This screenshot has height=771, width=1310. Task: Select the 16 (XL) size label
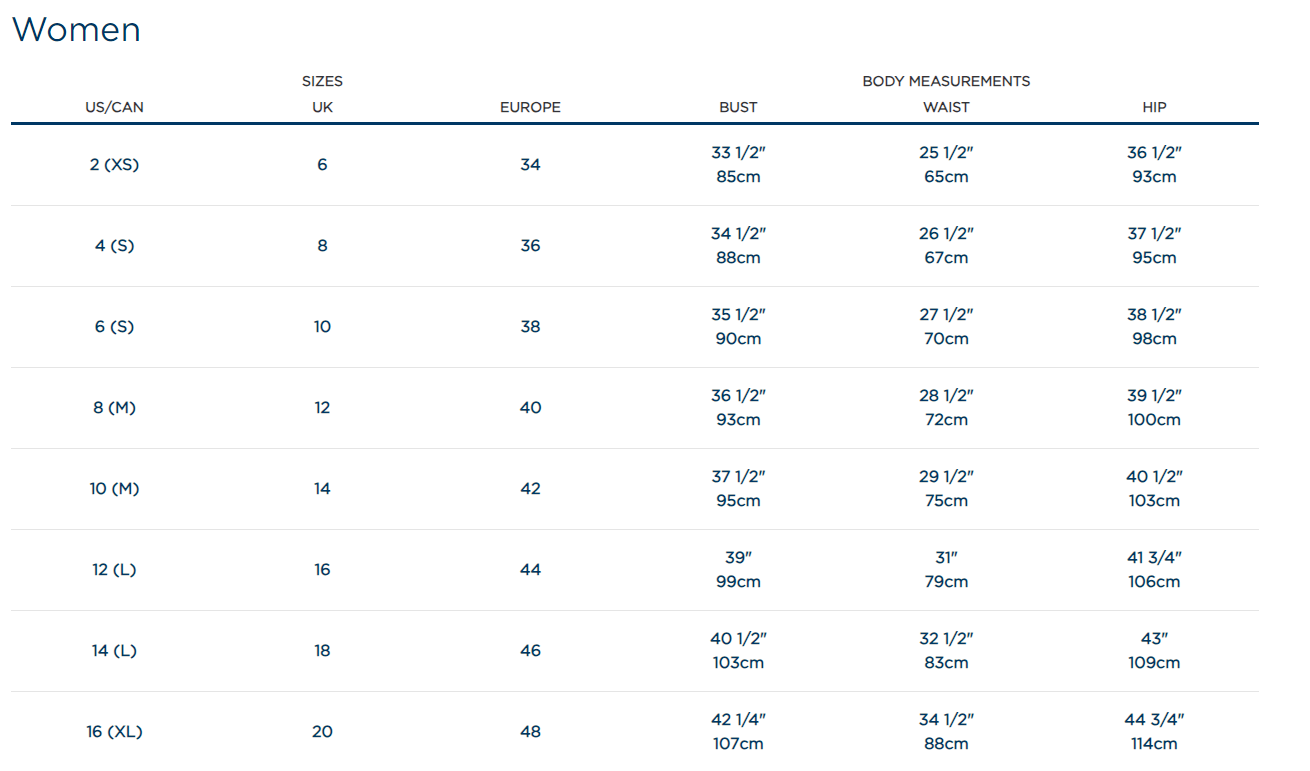coord(114,732)
